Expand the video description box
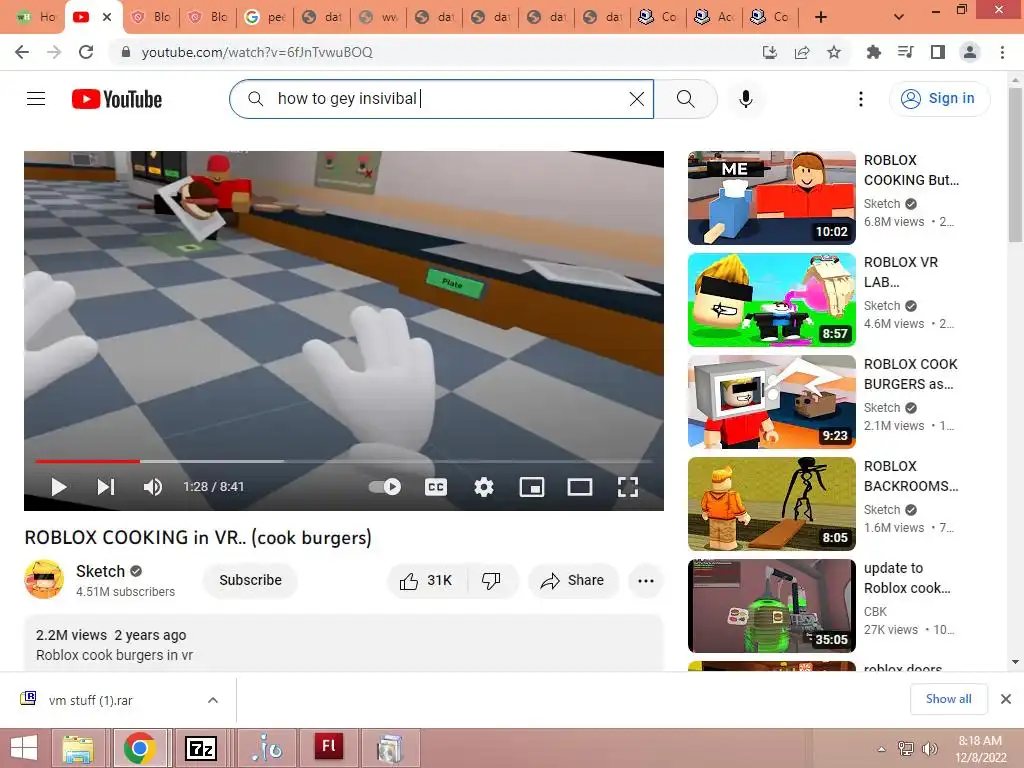Viewport: 1024px width, 768px height. pyautogui.click(x=344, y=644)
